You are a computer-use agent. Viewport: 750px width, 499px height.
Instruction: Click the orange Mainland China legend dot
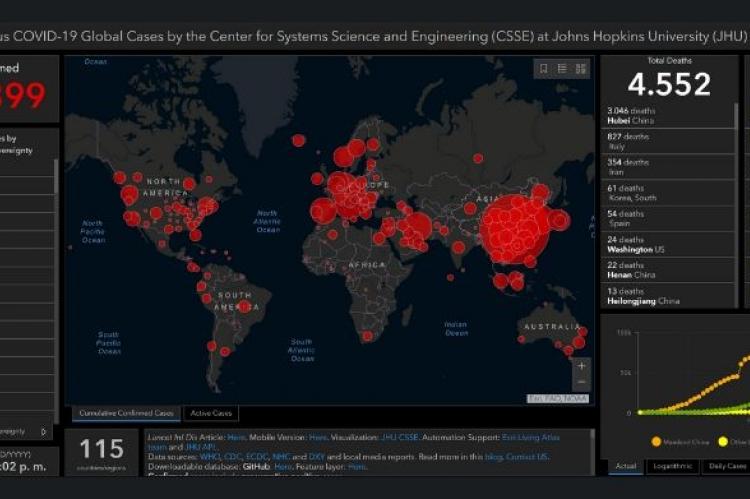(656, 442)
